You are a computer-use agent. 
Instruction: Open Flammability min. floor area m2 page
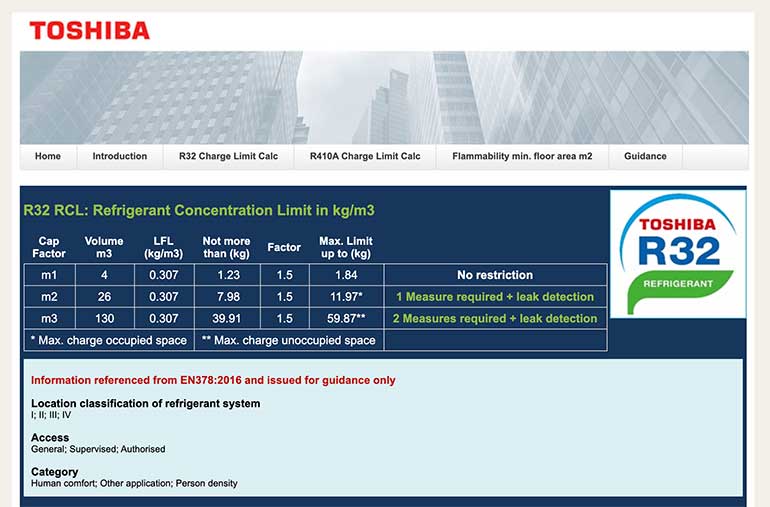[x=522, y=156]
